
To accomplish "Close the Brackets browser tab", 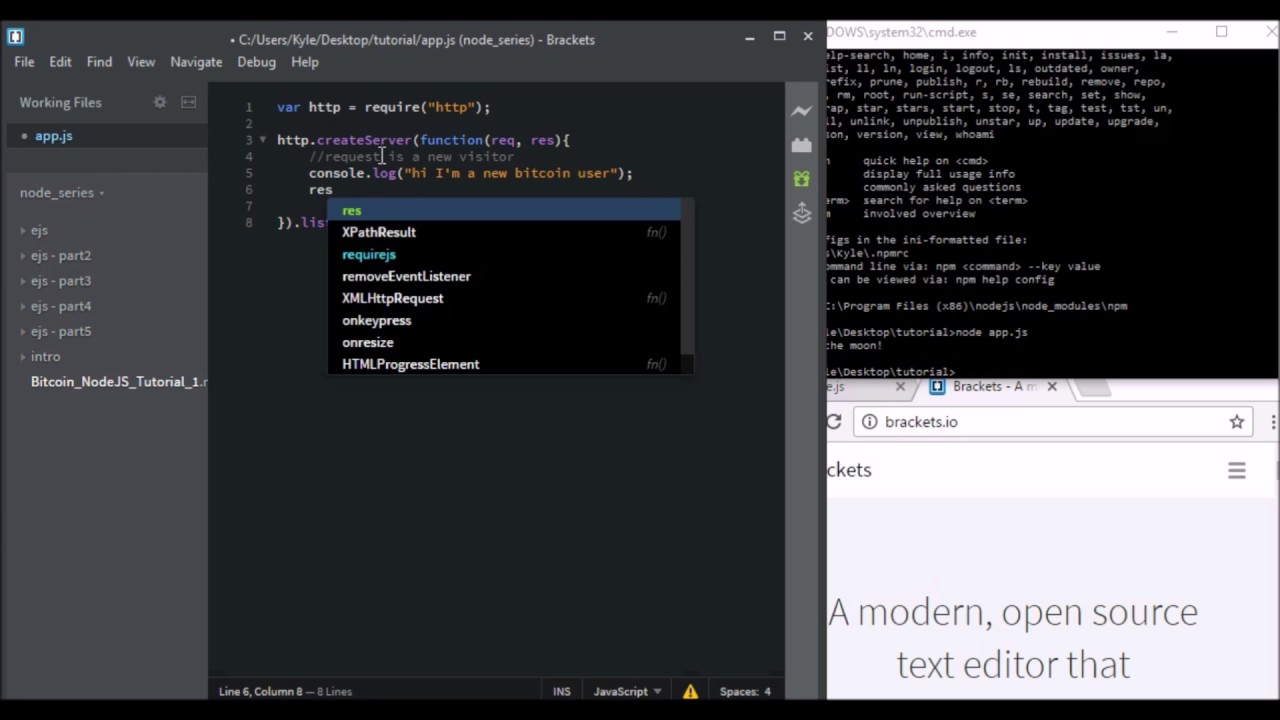I will (1052, 386).
